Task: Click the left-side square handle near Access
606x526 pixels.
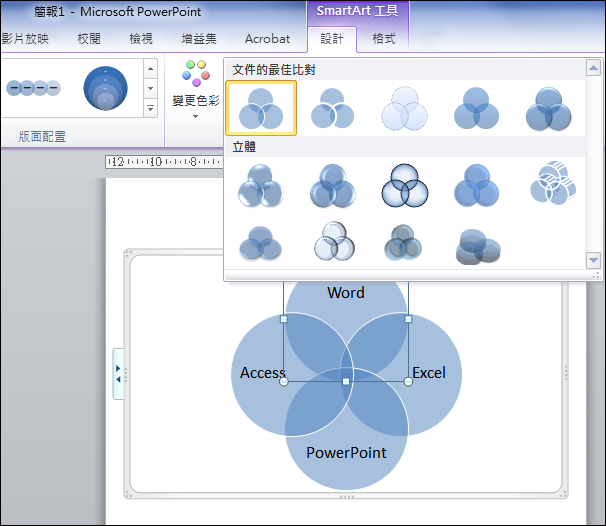Action: tap(284, 319)
